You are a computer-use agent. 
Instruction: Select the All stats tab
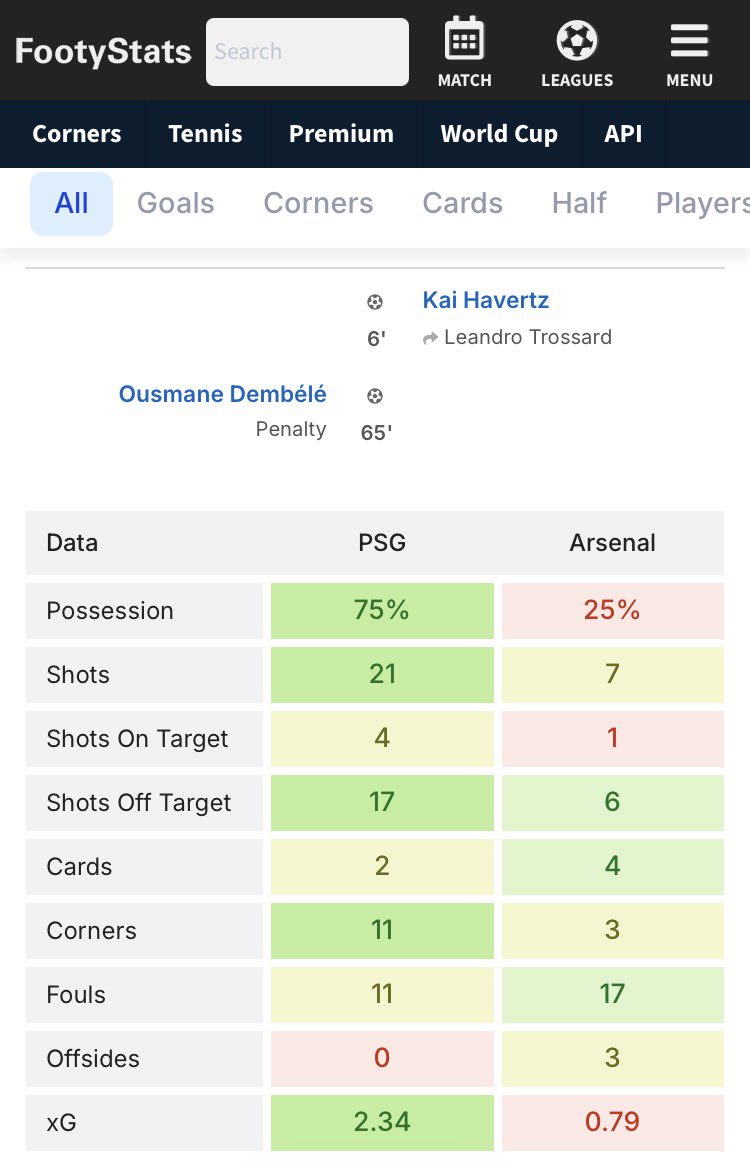71,203
